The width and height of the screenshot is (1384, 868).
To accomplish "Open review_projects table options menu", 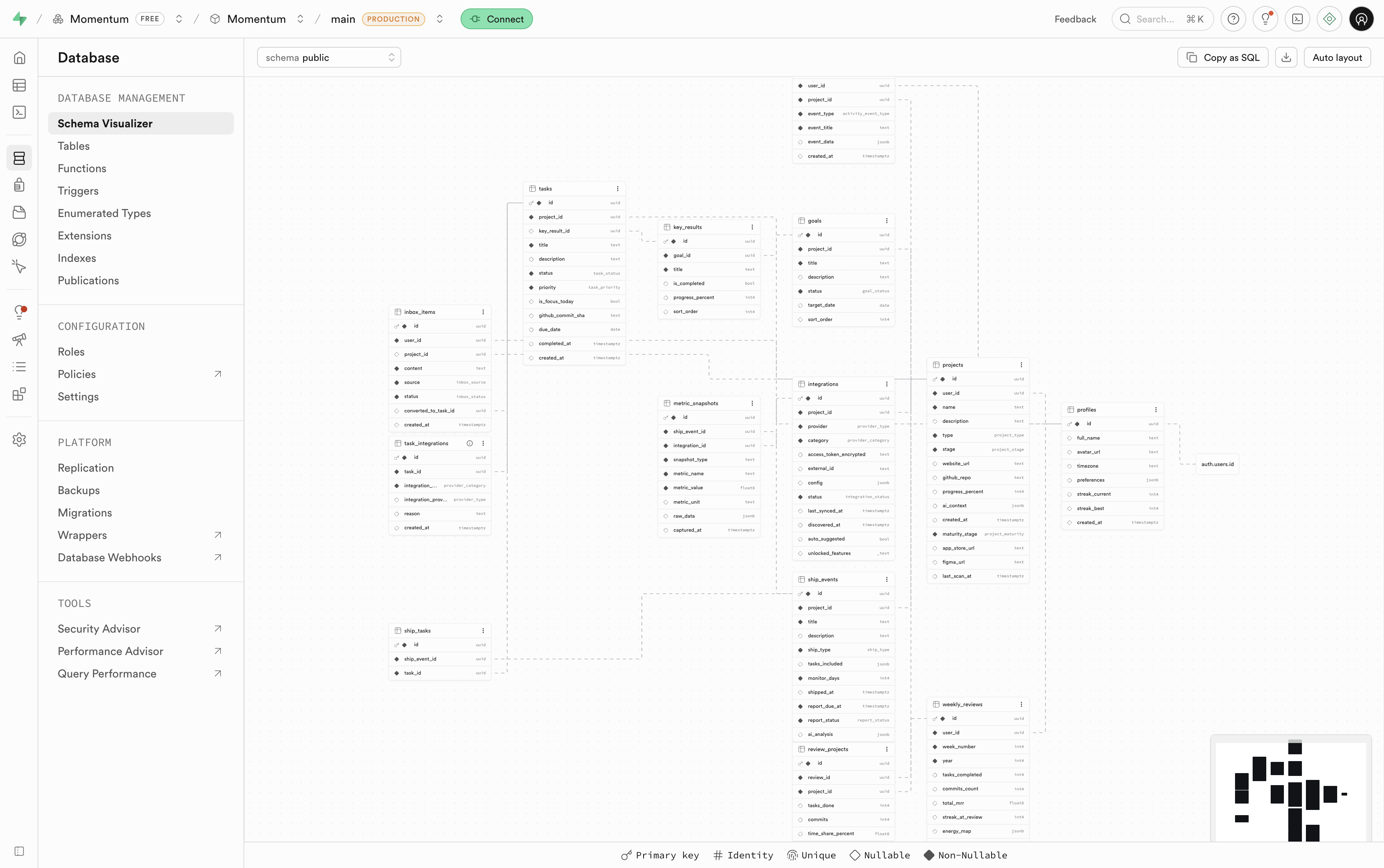I will [887, 749].
